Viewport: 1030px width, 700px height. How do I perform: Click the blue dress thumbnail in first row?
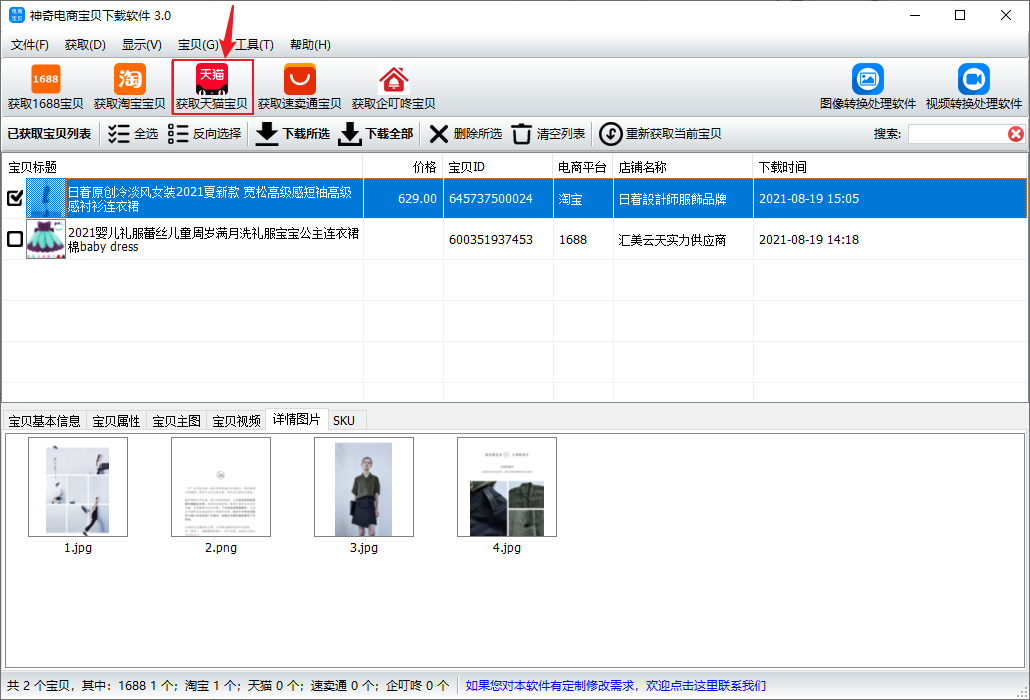click(x=46, y=198)
